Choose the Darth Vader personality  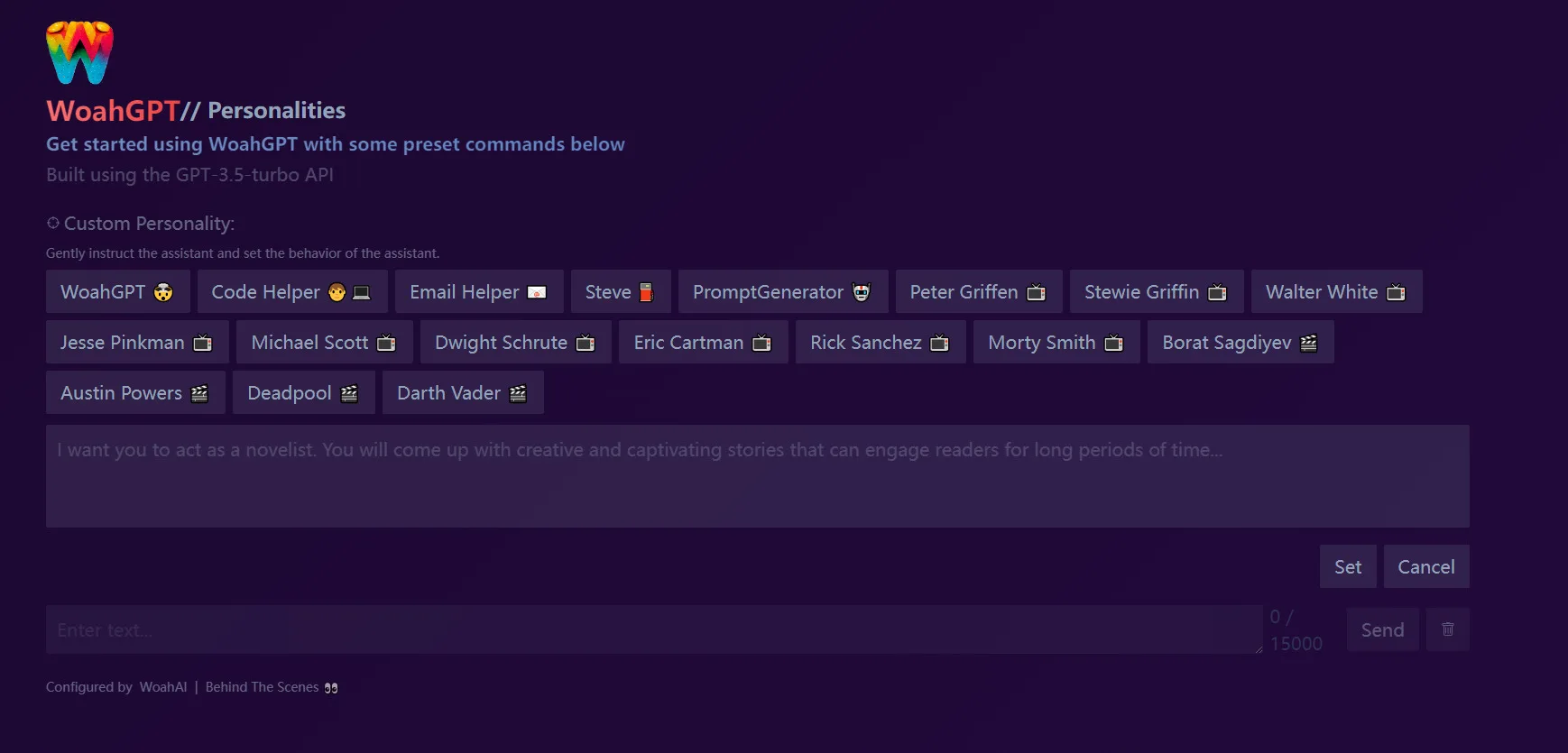pyautogui.click(x=463, y=392)
